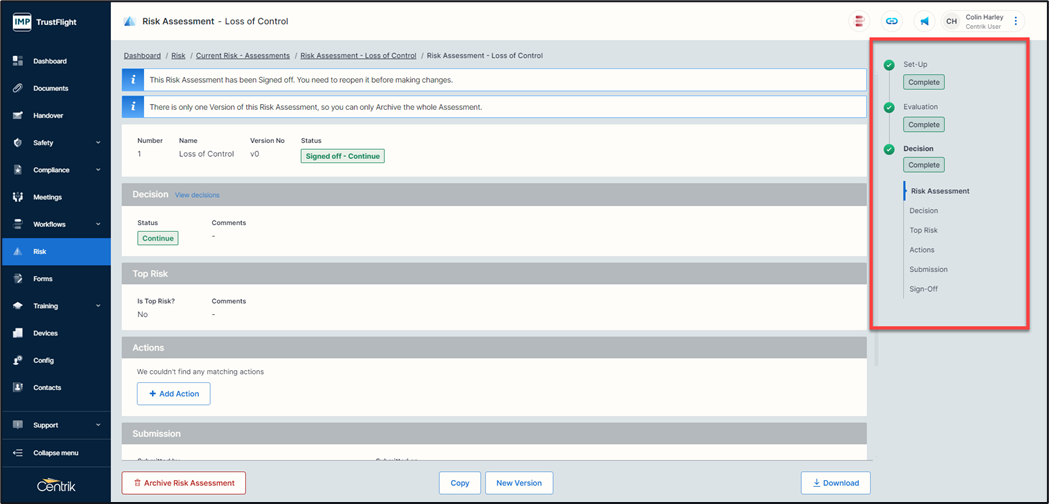Click the Set-Up green check step
Viewport: 1049px width, 504px height.
(889, 65)
